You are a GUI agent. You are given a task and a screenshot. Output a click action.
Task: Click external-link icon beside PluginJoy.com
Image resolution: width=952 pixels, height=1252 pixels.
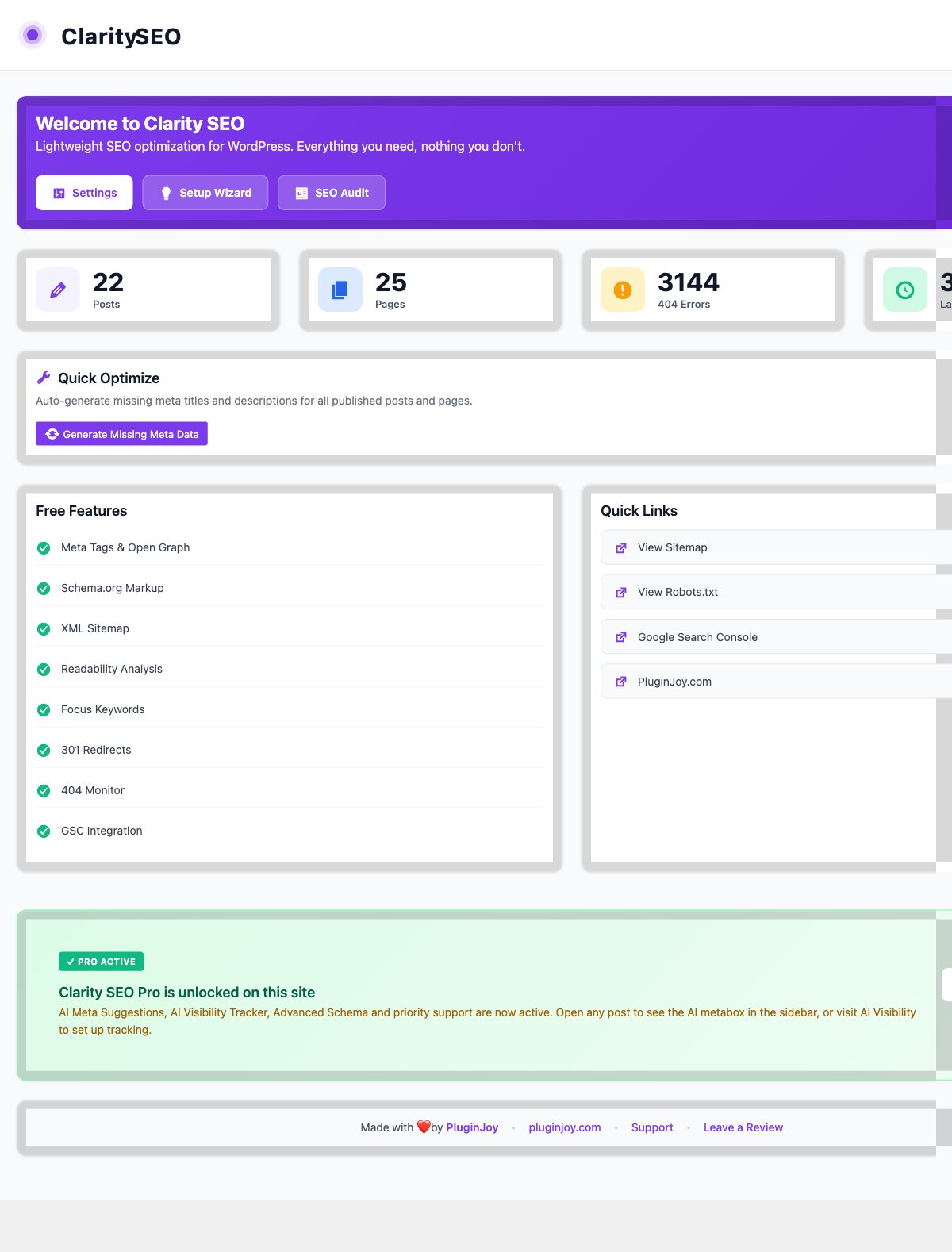point(621,682)
